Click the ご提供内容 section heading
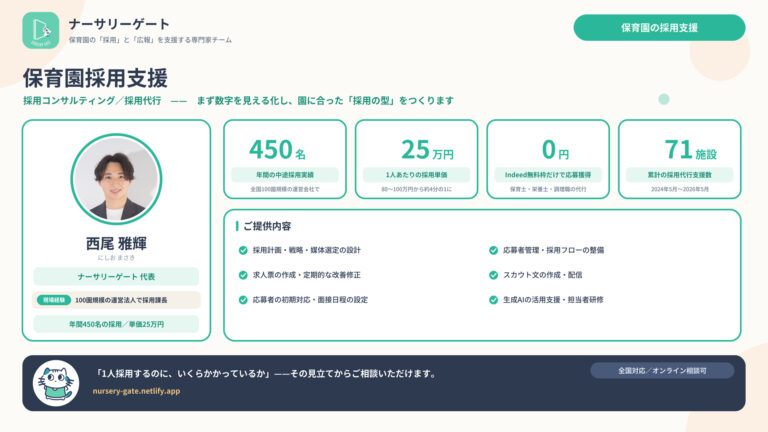This screenshot has height=432, width=768. (x=267, y=226)
